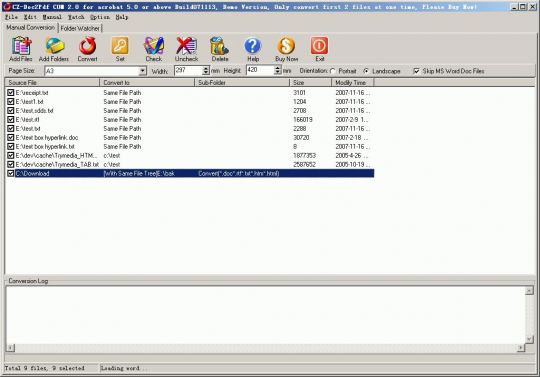Click the Height spinner arrows
The image size is (540, 377).
(x=278, y=70)
